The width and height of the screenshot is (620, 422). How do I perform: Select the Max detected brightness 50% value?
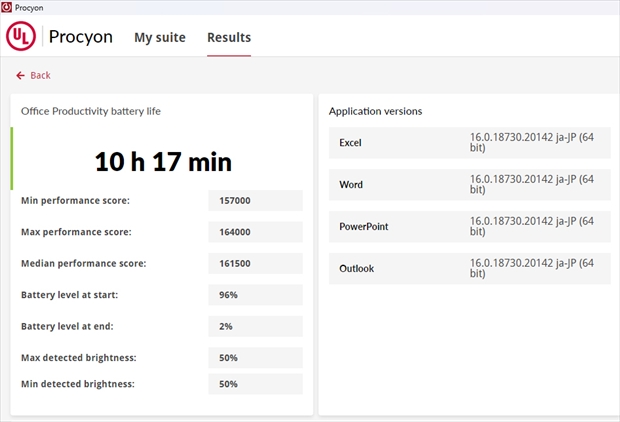[255, 358]
